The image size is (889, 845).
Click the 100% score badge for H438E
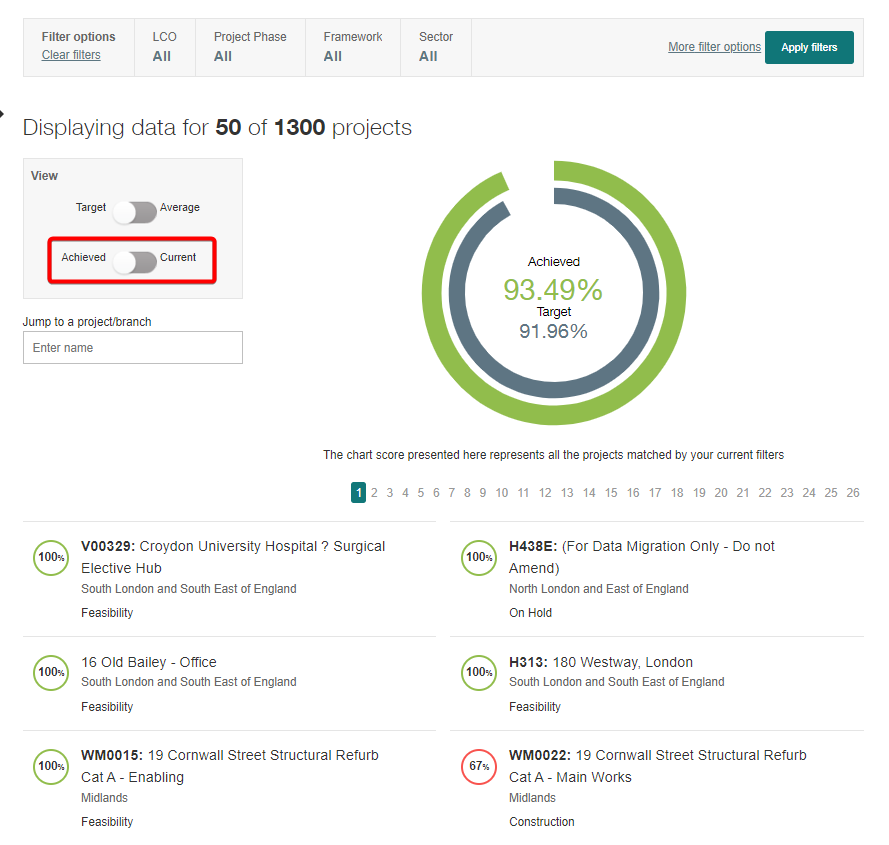pos(479,558)
